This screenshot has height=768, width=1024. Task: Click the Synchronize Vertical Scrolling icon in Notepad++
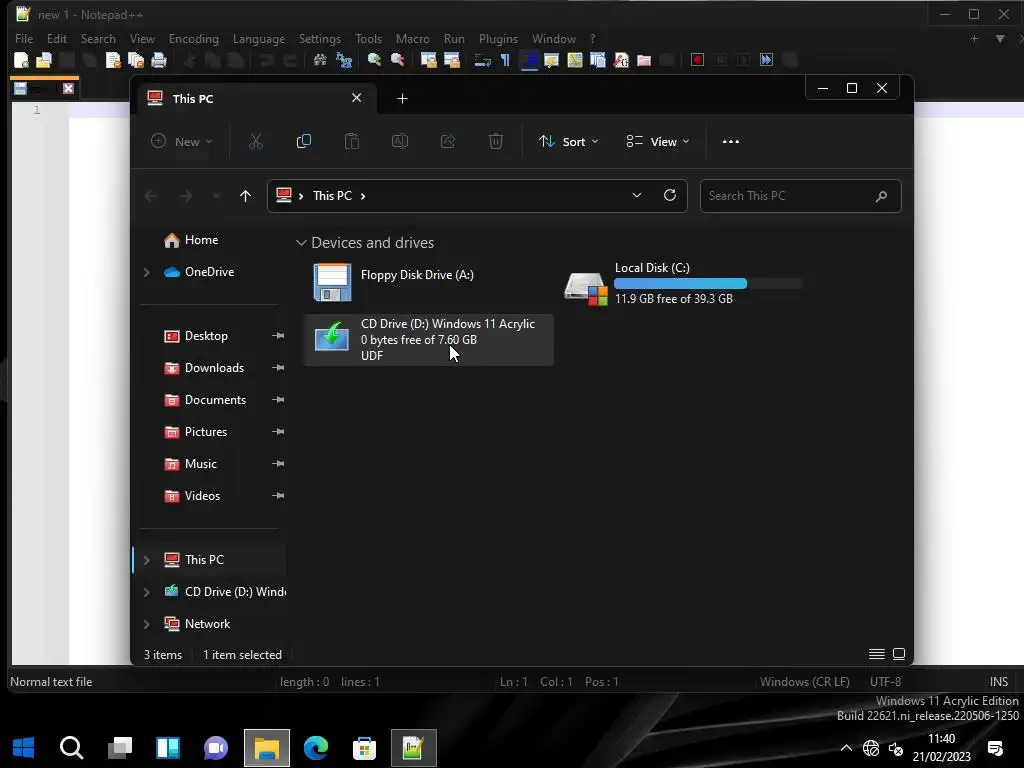428,60
